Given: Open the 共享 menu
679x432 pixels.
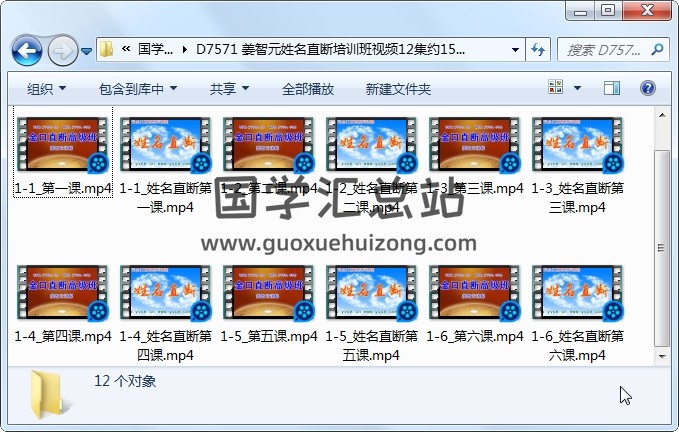Looking at the screenshot, I should (229, 89).
